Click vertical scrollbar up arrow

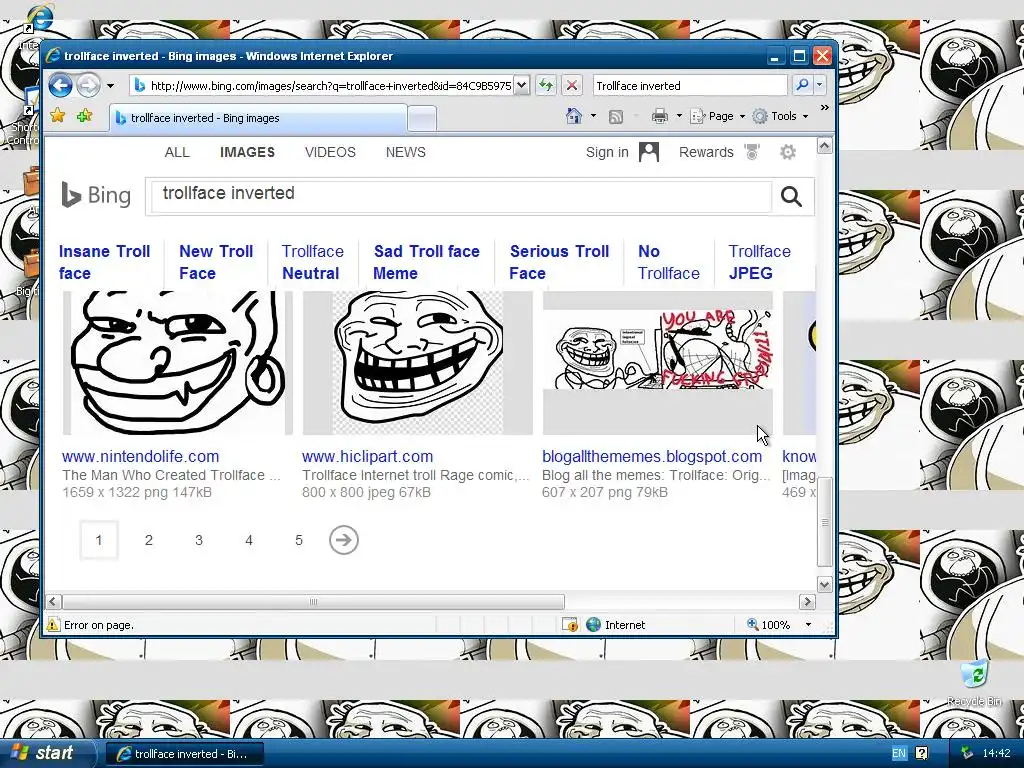click(825, 146)
